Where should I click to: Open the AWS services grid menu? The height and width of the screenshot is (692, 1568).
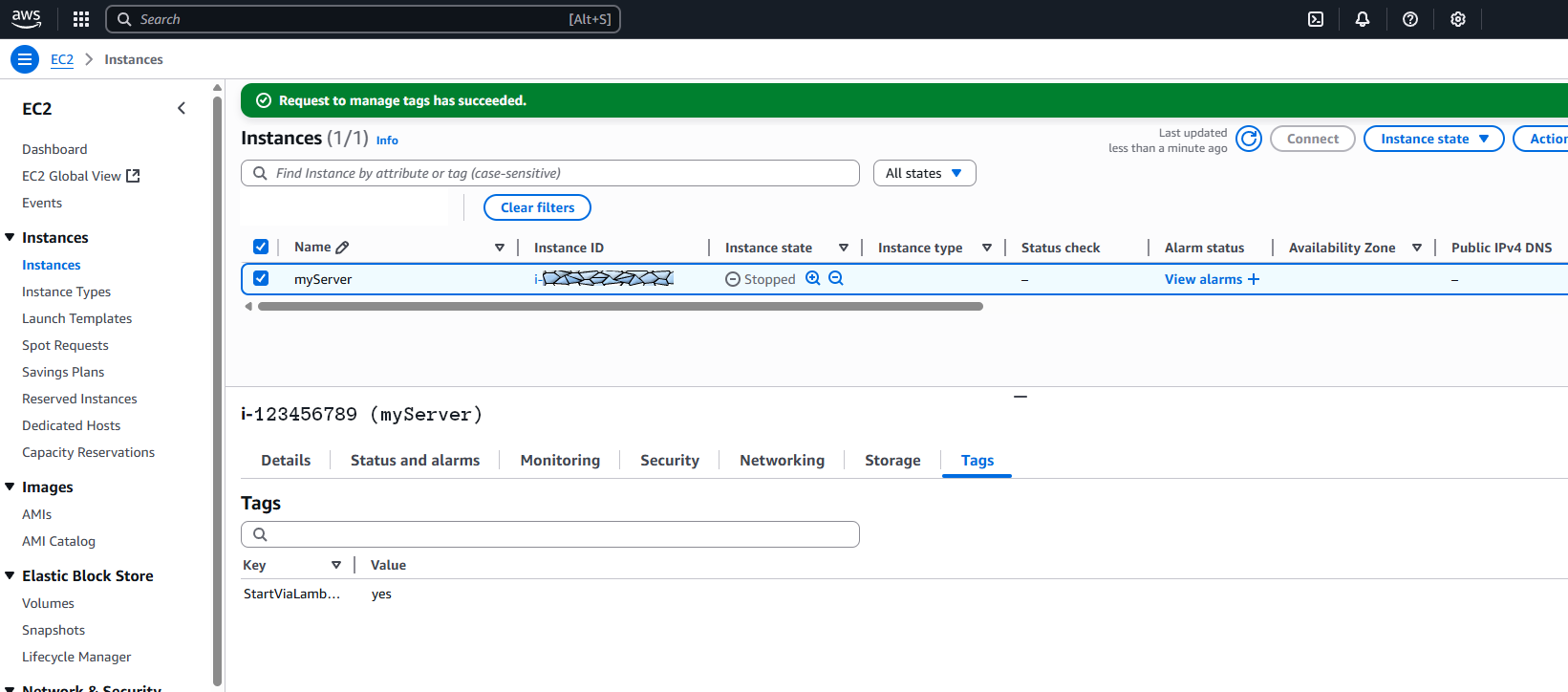(81, 19)
